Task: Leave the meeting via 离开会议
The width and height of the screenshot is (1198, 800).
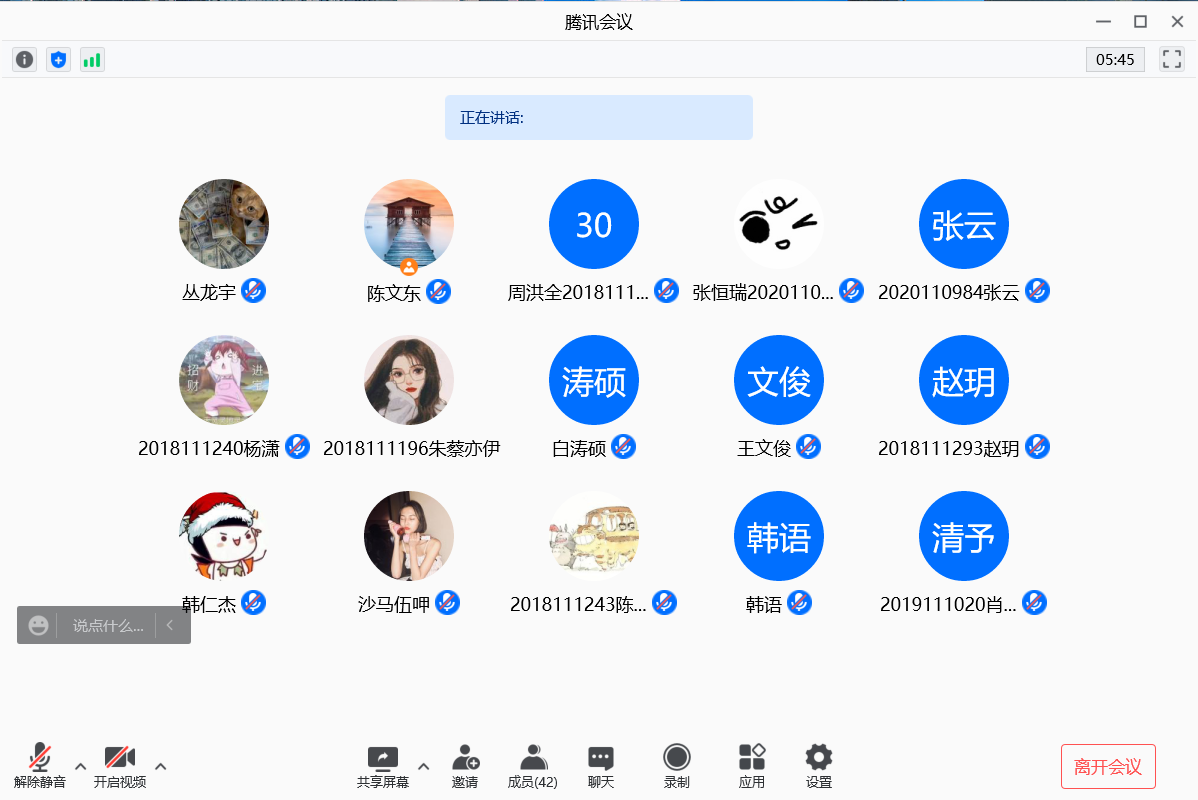Action: pos(1108,767)
